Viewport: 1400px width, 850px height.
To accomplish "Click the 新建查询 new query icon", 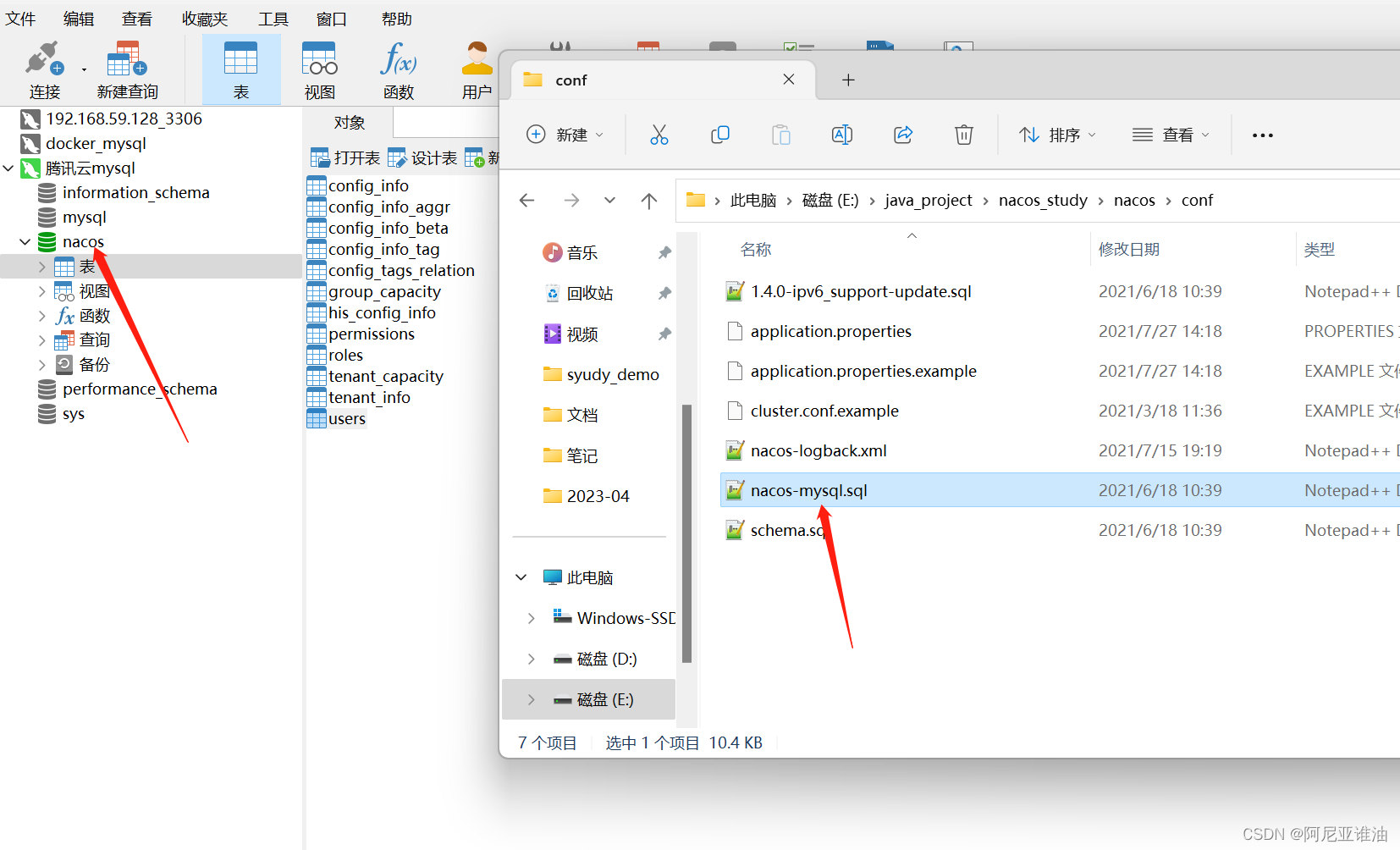I will 127,69.
